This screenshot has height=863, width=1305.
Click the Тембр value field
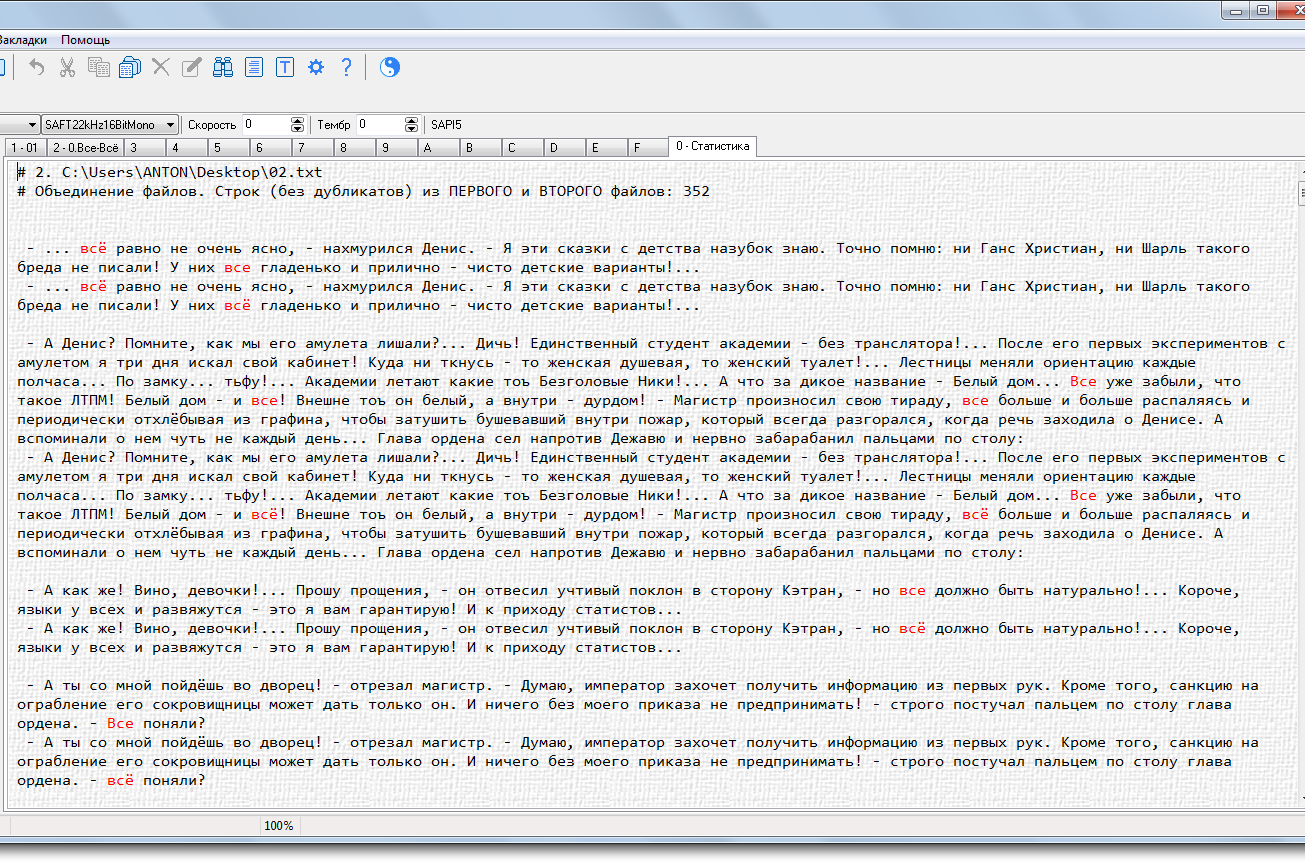379,125
